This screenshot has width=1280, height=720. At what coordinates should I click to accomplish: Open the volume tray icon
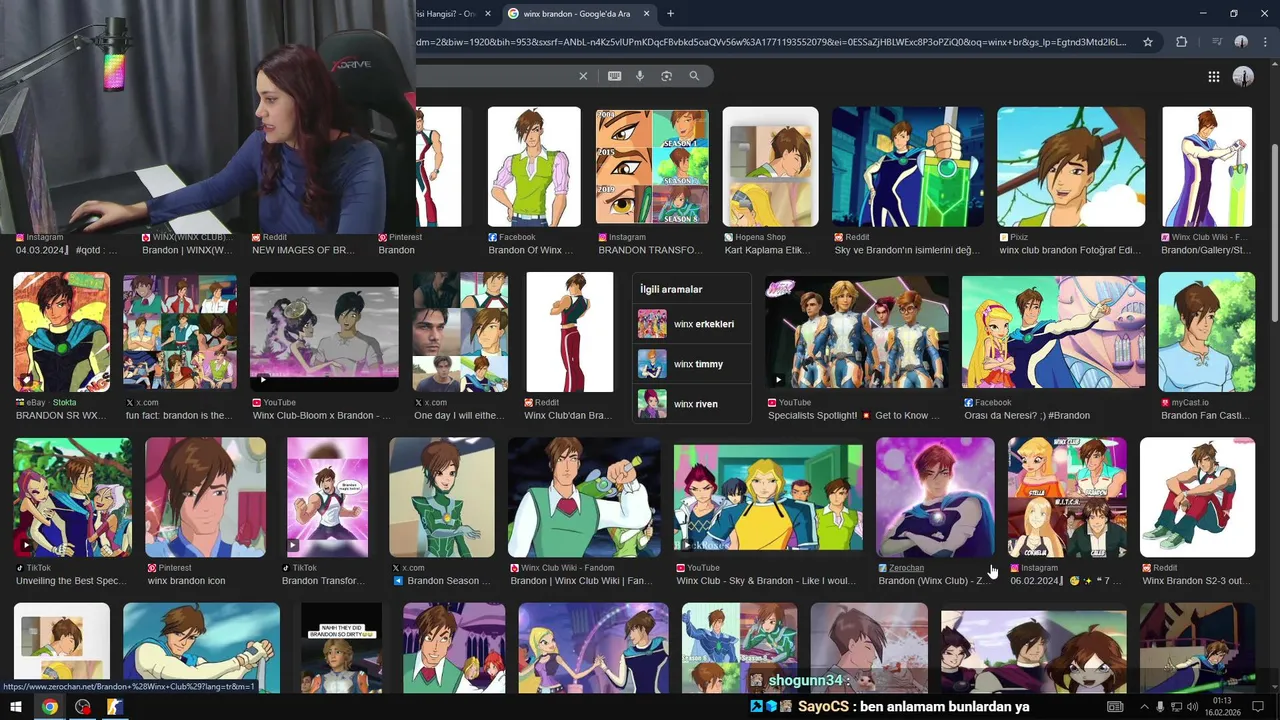click(x=1192, y=707)
